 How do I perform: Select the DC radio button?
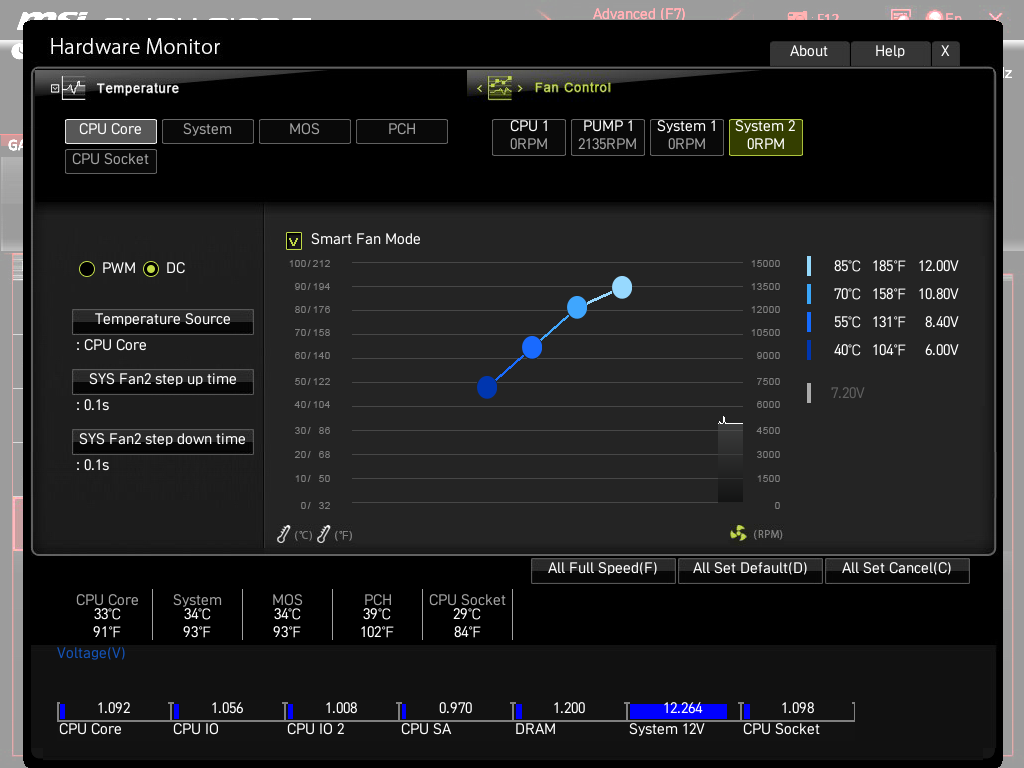151,268
